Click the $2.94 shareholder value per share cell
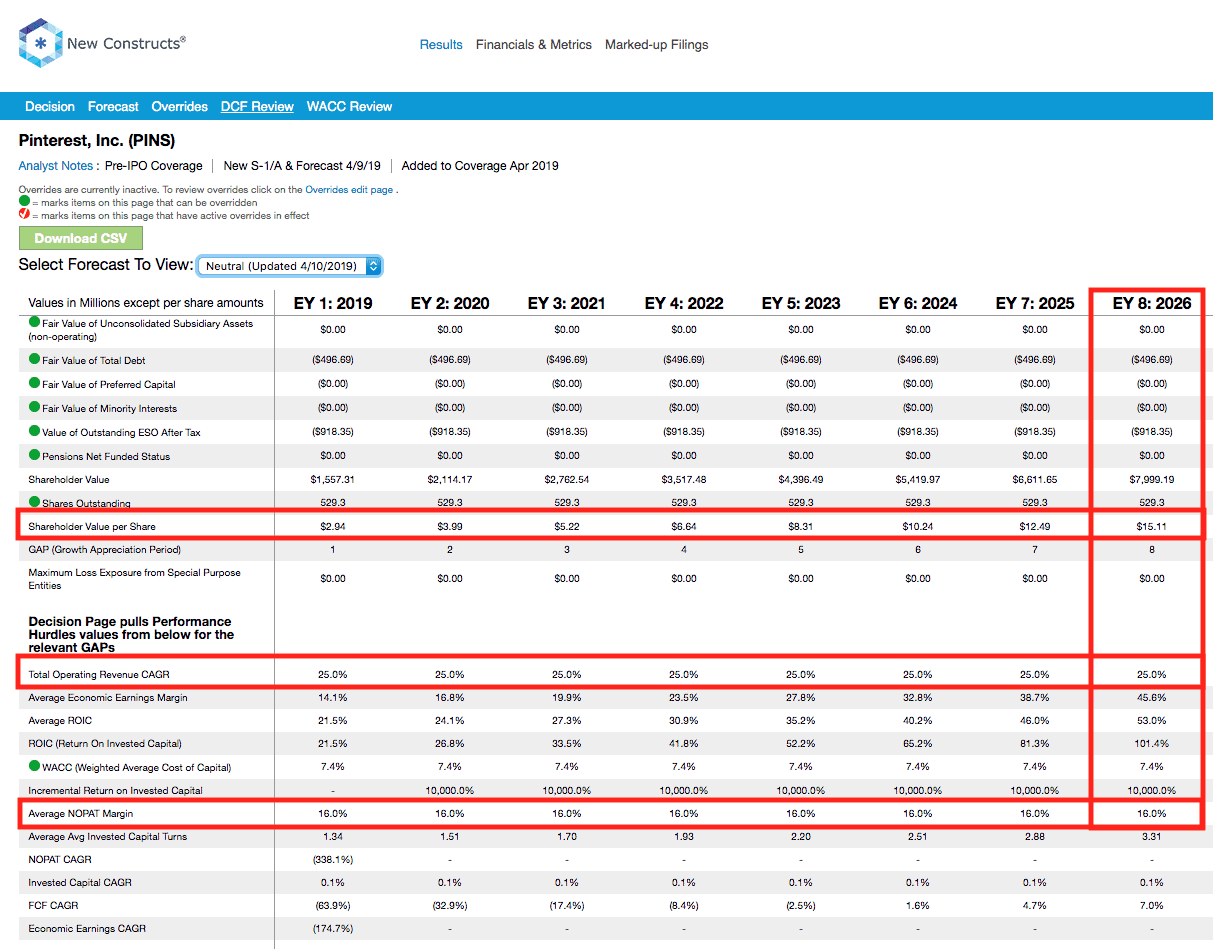The height and width of the screenshot is (949, 1213). pyautogui.click(x=333, y=526)
